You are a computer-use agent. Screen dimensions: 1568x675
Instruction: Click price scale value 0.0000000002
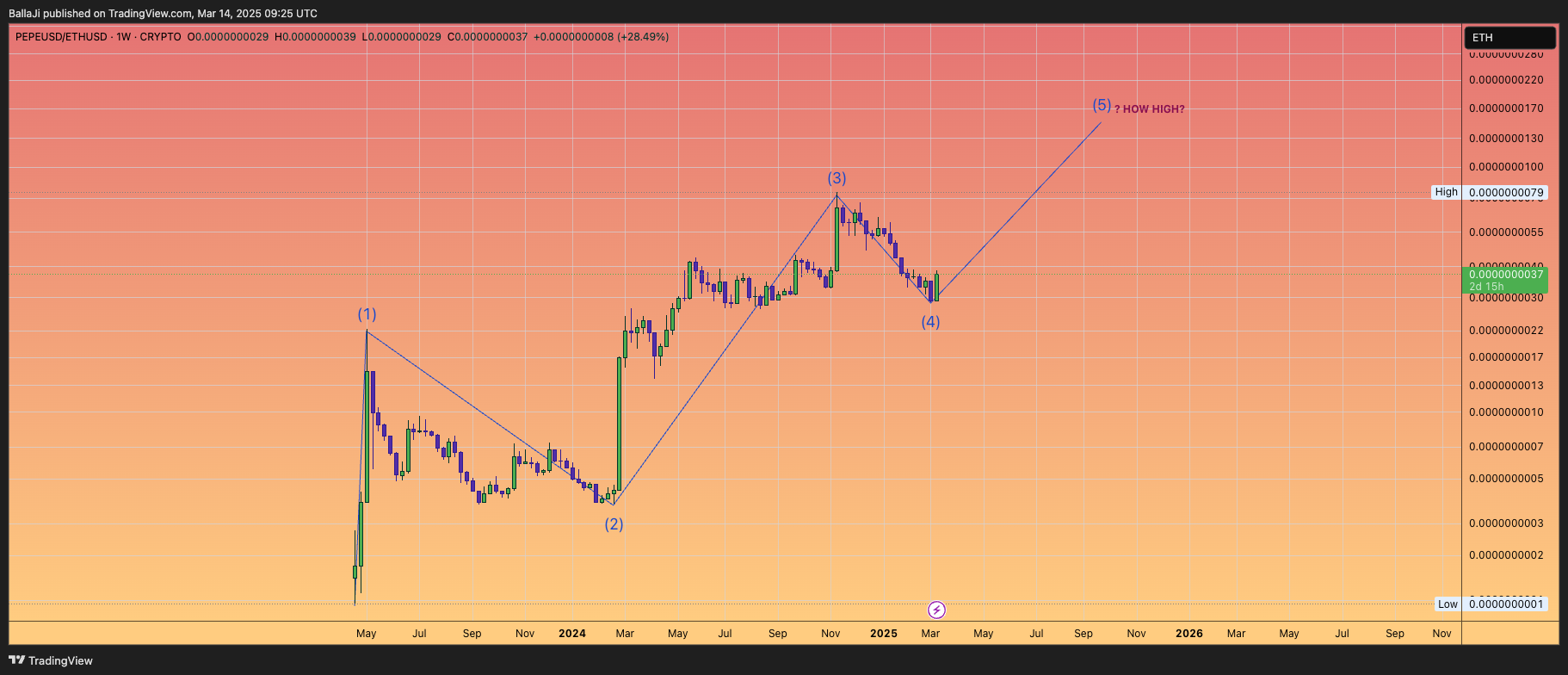(x=1506, y=555)
